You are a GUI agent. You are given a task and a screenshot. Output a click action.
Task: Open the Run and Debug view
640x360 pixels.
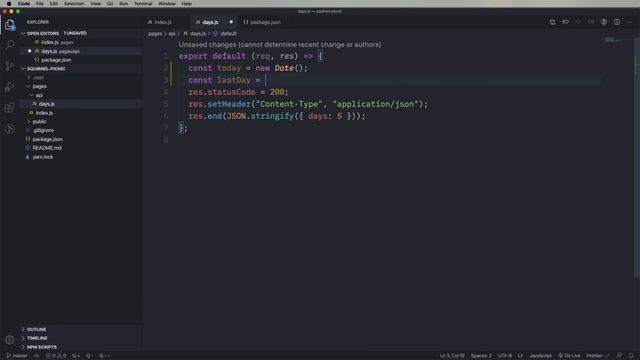[9, 87]
